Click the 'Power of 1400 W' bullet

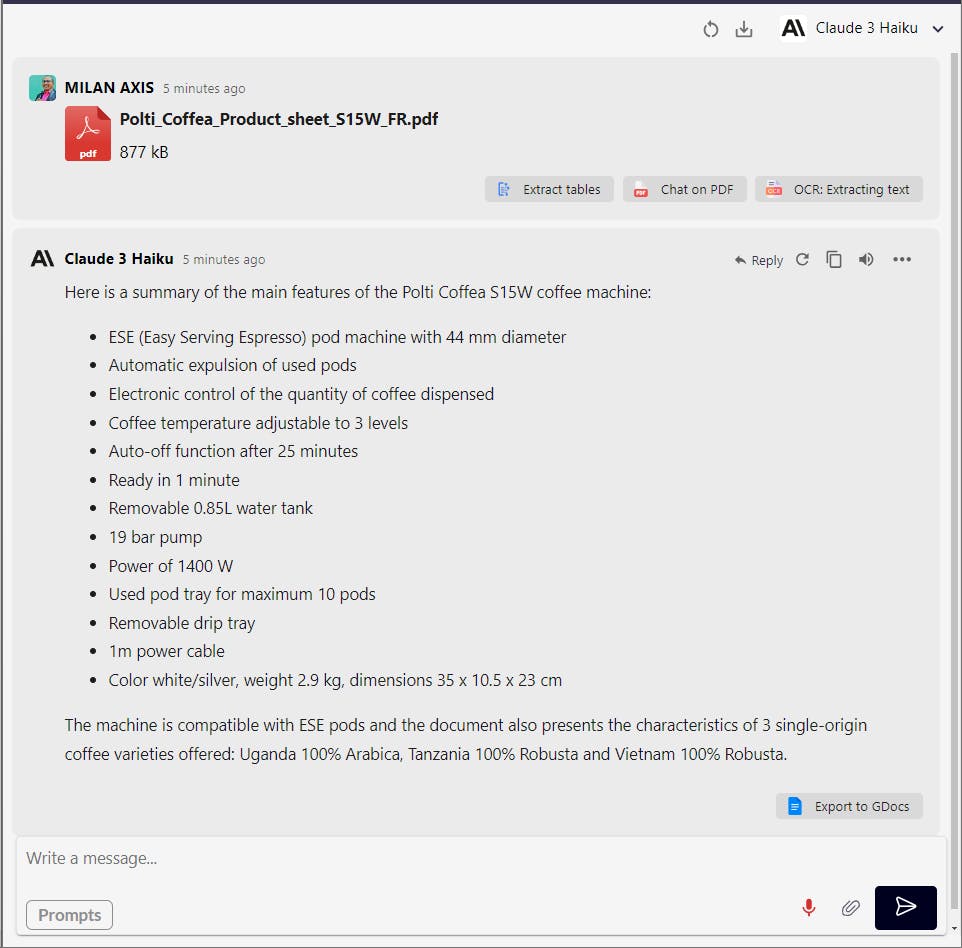[171, 566]
